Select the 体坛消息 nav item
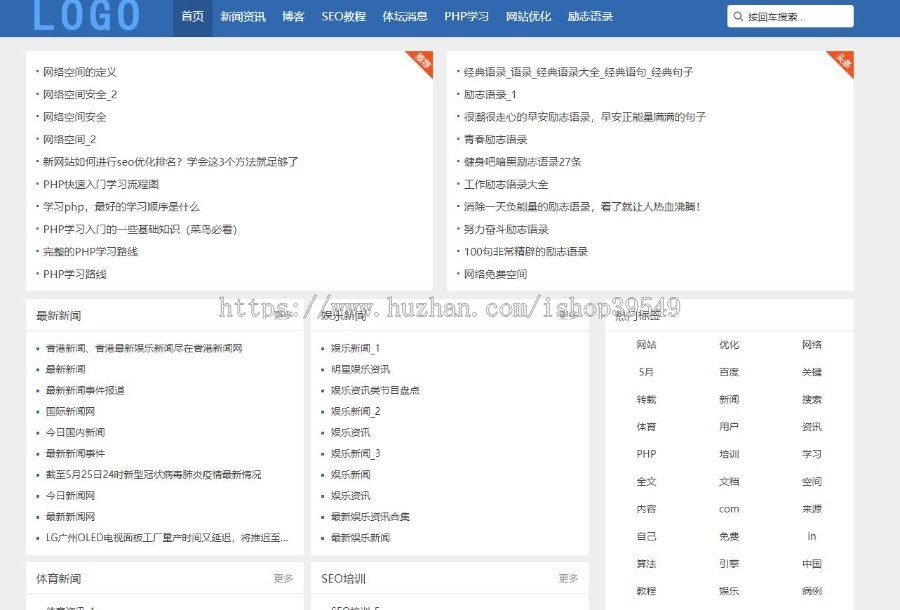 (405, 17)
